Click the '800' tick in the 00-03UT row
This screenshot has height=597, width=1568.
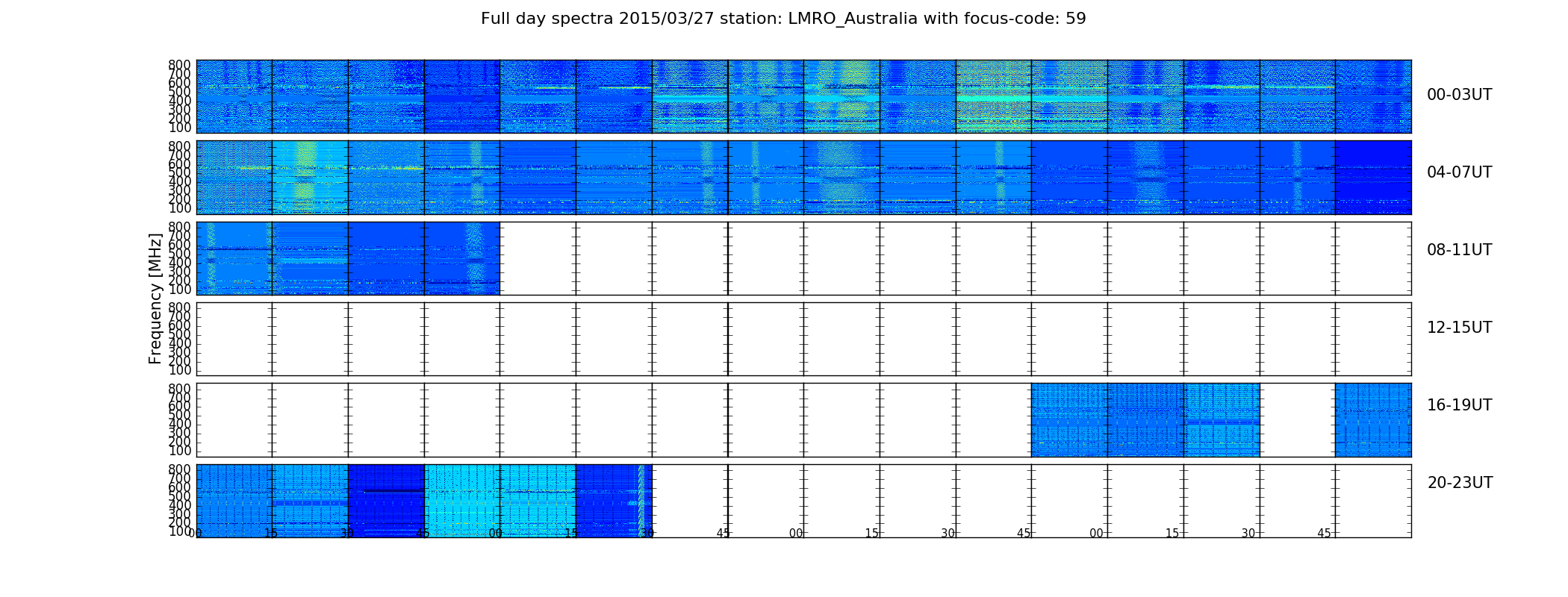point(179,64)
